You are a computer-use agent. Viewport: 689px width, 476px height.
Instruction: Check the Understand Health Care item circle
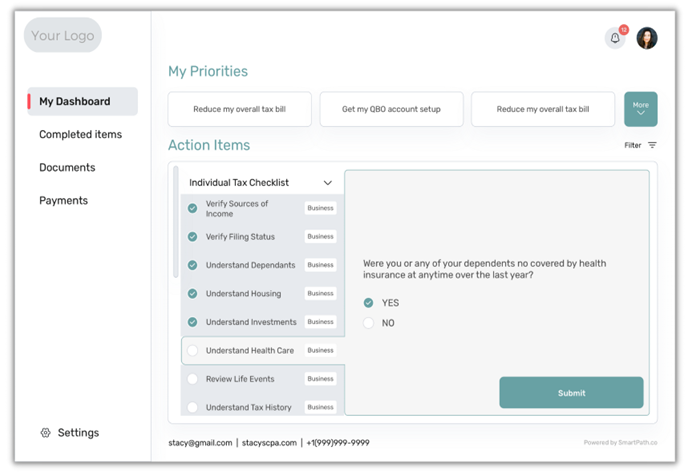click(x=193, y=351)
